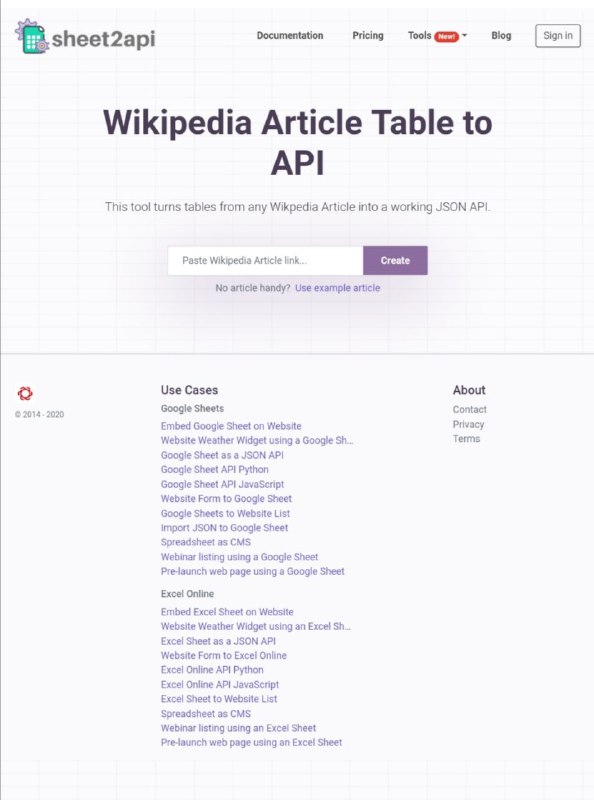Open Embed Excel Sheet on Website
Image resolution: width=594 pixels, height=800 pixels.
(x=227, y=612)
